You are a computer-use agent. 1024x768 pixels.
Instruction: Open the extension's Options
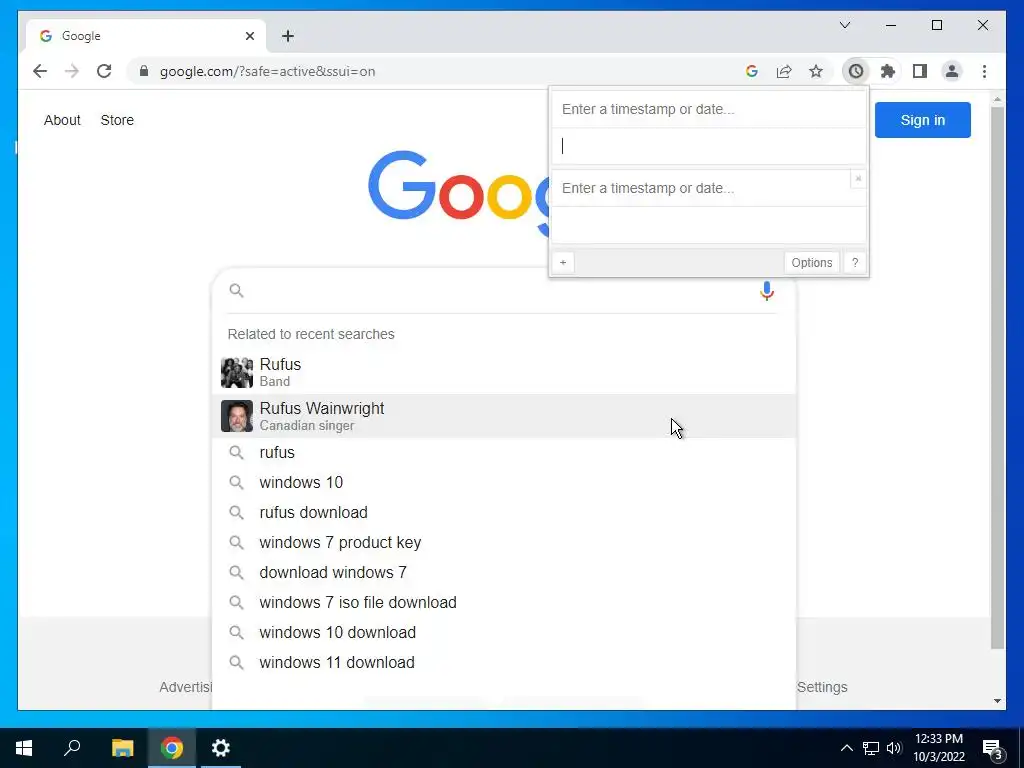coord(812,263)
